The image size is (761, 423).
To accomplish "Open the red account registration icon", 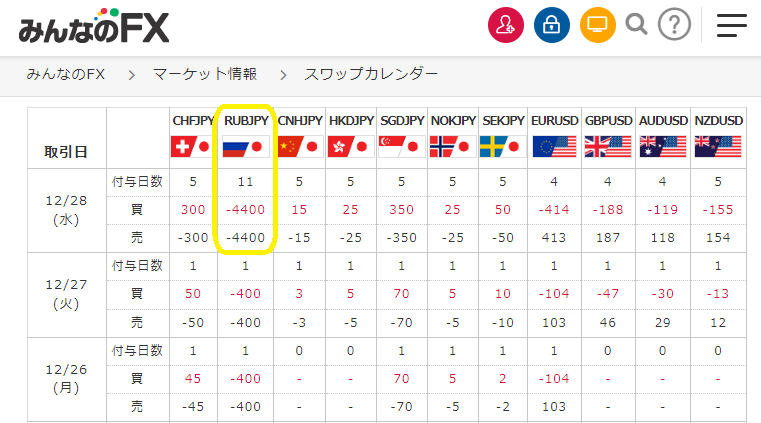I will tap(506, 25).
